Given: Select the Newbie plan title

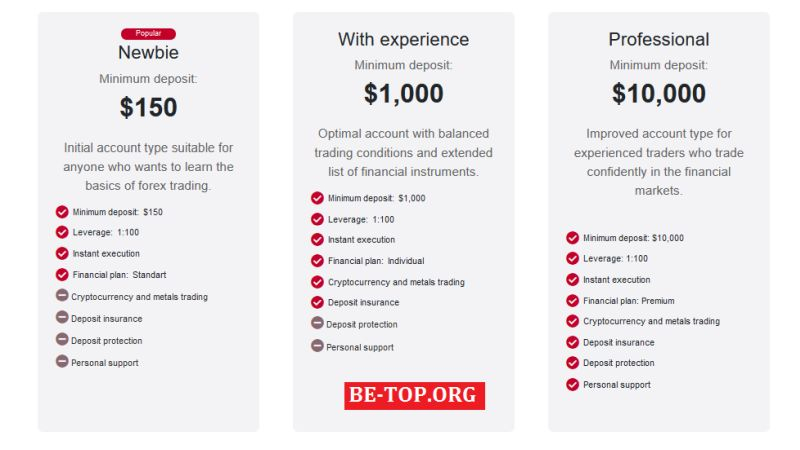Looking at the screenshot, I should point(148,52).
